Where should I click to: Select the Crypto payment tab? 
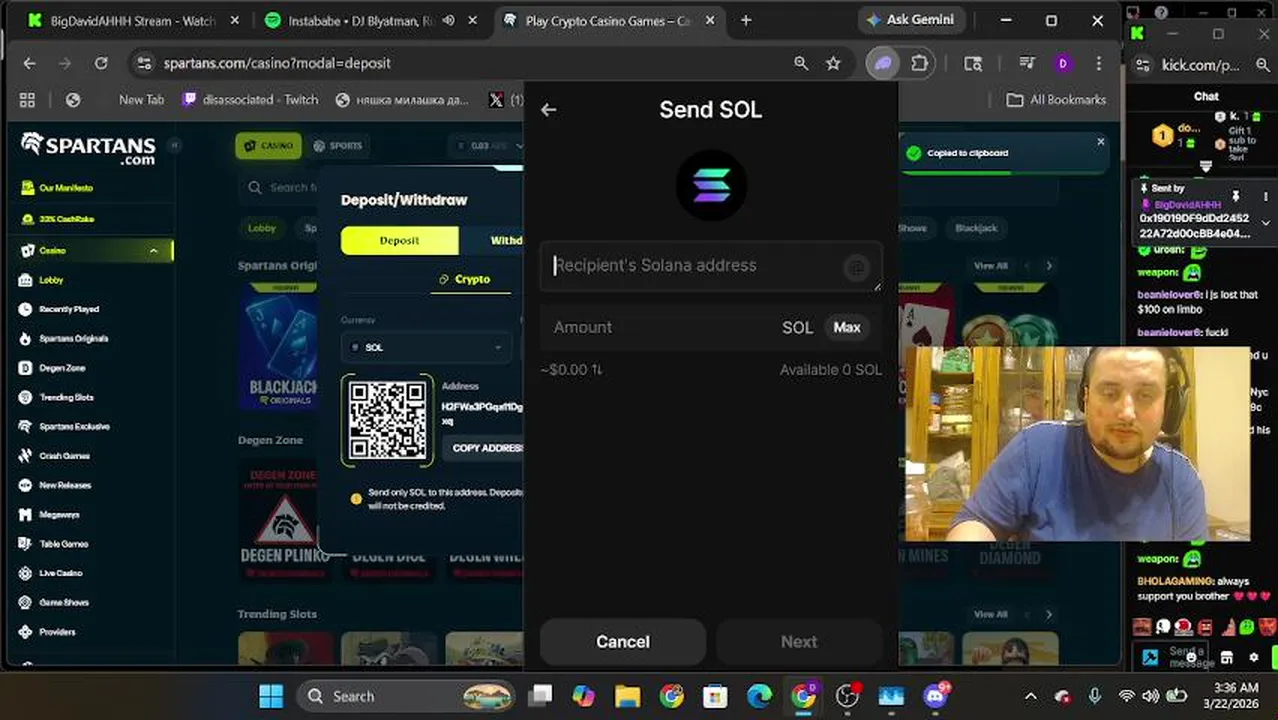pos(465,279)
